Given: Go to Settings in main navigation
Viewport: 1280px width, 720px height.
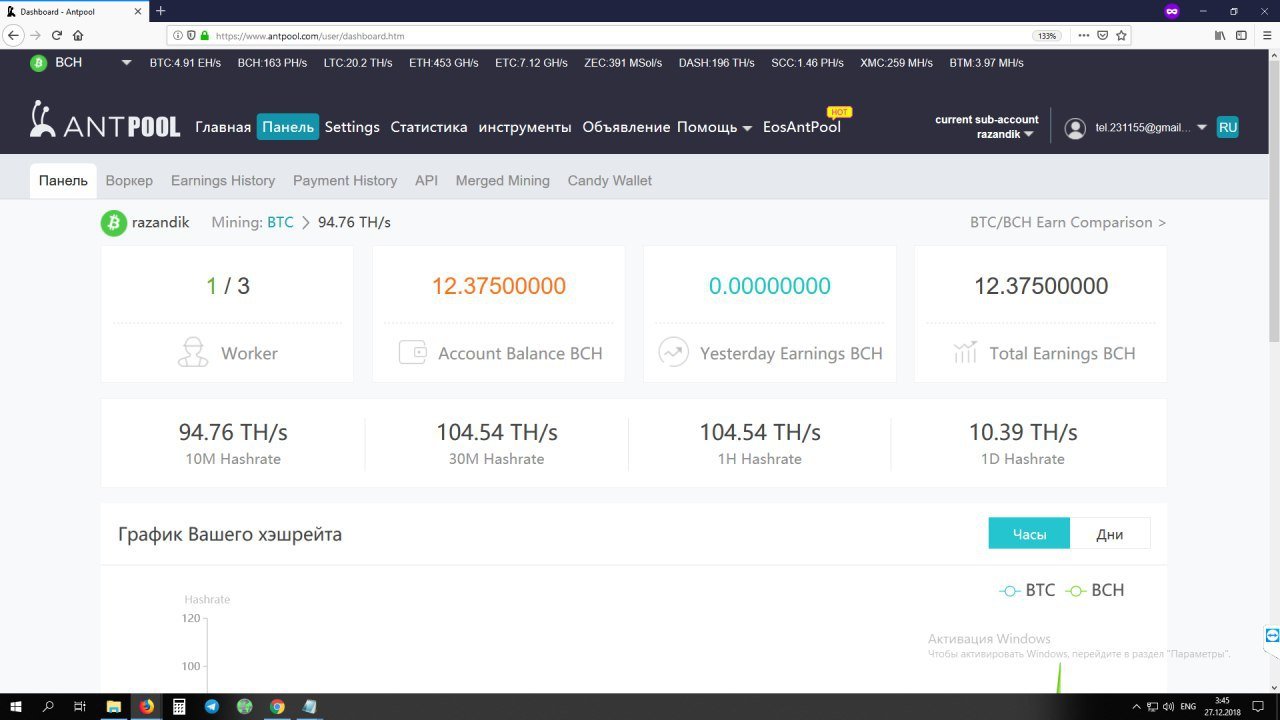Looking at the screenshot, I should 352,127.
